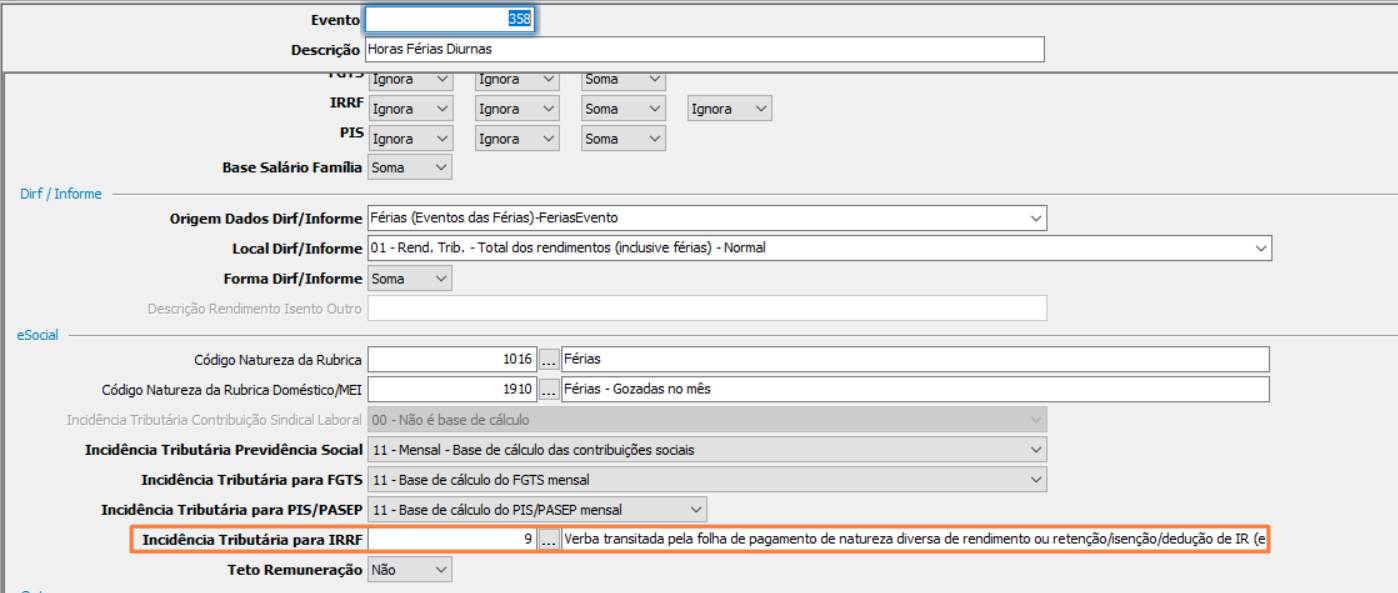Expand Incidência Tributária Previdência Social dropdown
Viewport: 1398px width, 593px height.
pyautogui.click(x=706, y=450)
